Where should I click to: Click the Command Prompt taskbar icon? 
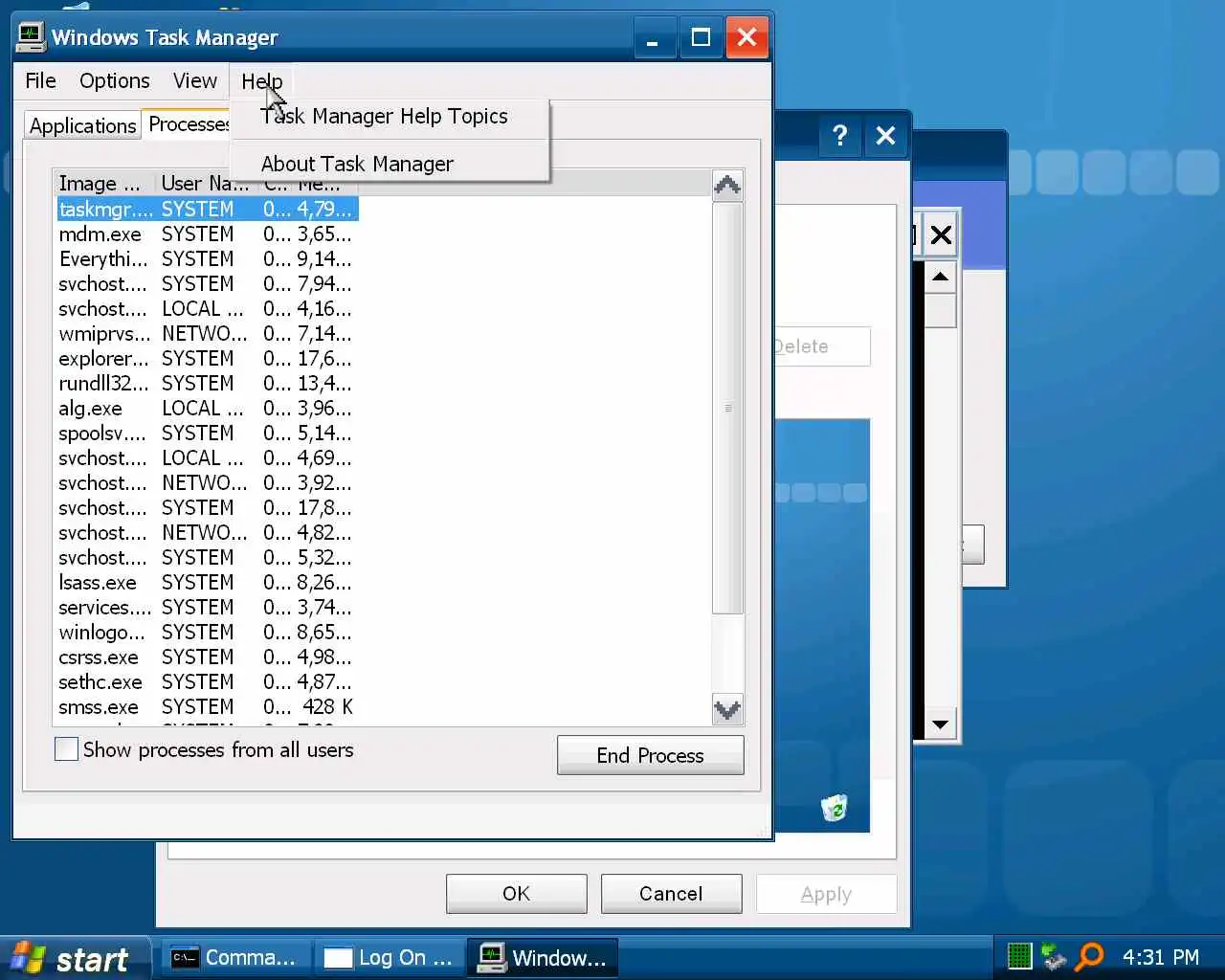pyautogui.click(x=185, y=958)
